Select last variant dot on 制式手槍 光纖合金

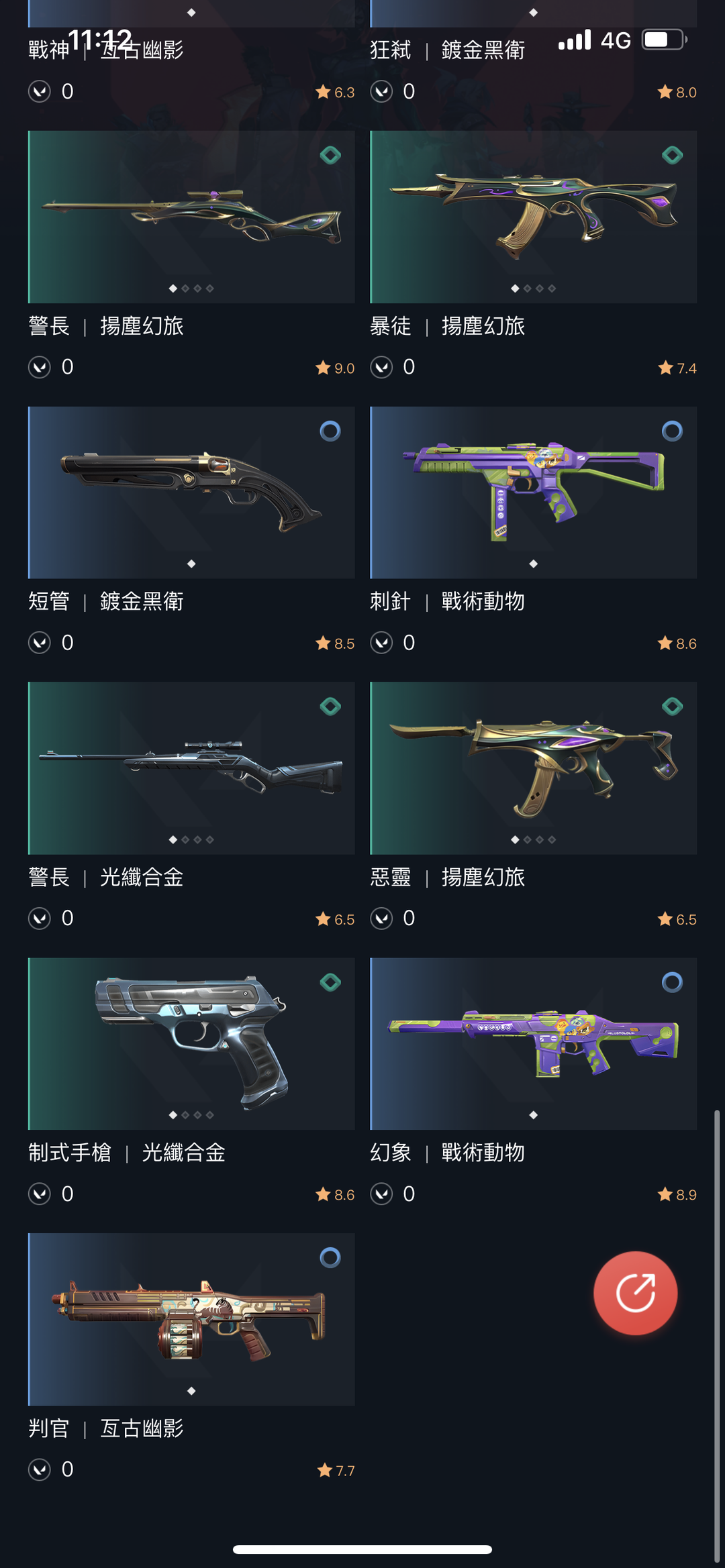[x=210, y=1115]
